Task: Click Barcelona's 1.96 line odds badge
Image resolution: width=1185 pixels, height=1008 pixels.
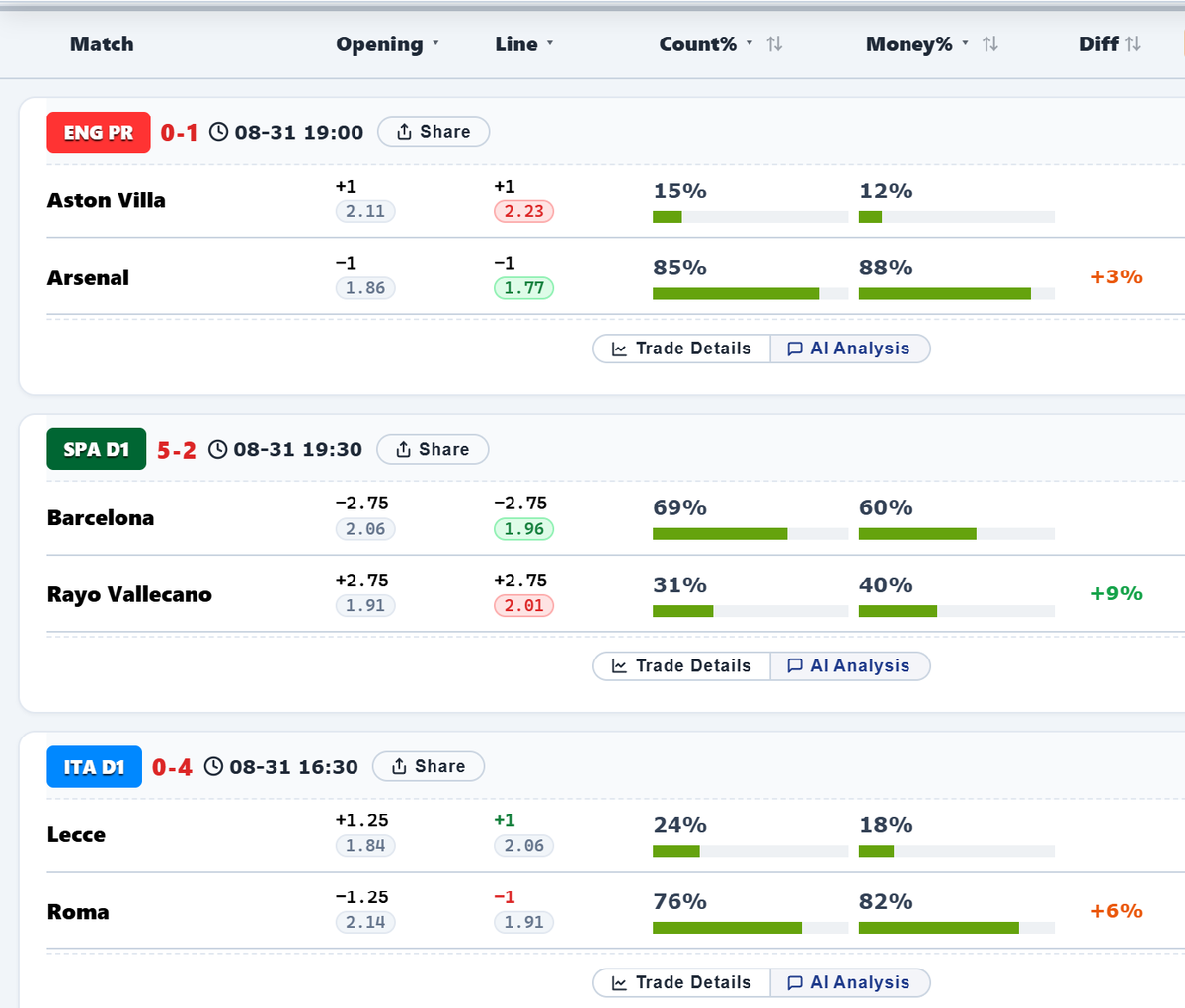Action: click(x=524, y=529)
